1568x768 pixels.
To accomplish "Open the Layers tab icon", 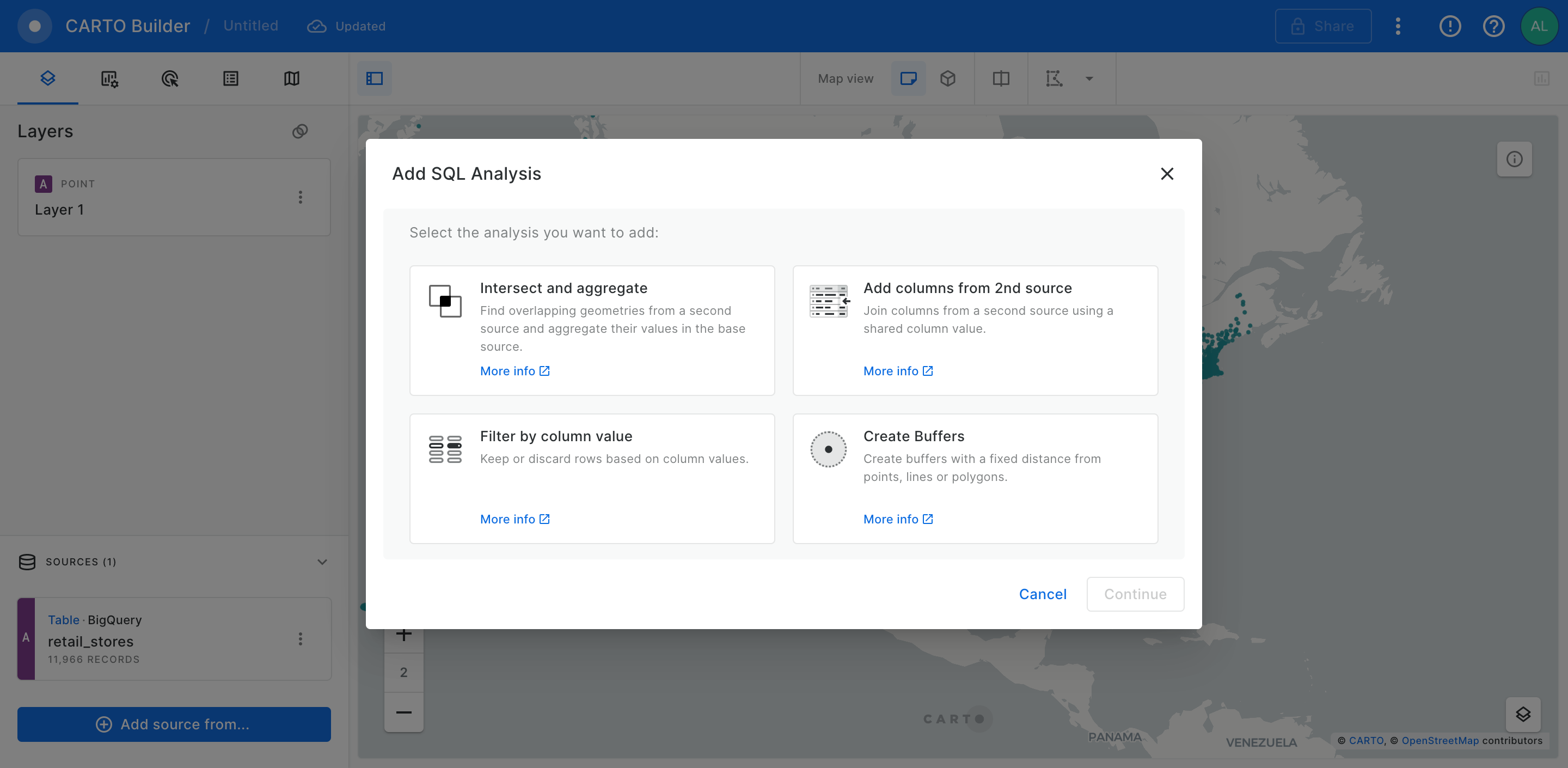I will click(x=47, y=78).
